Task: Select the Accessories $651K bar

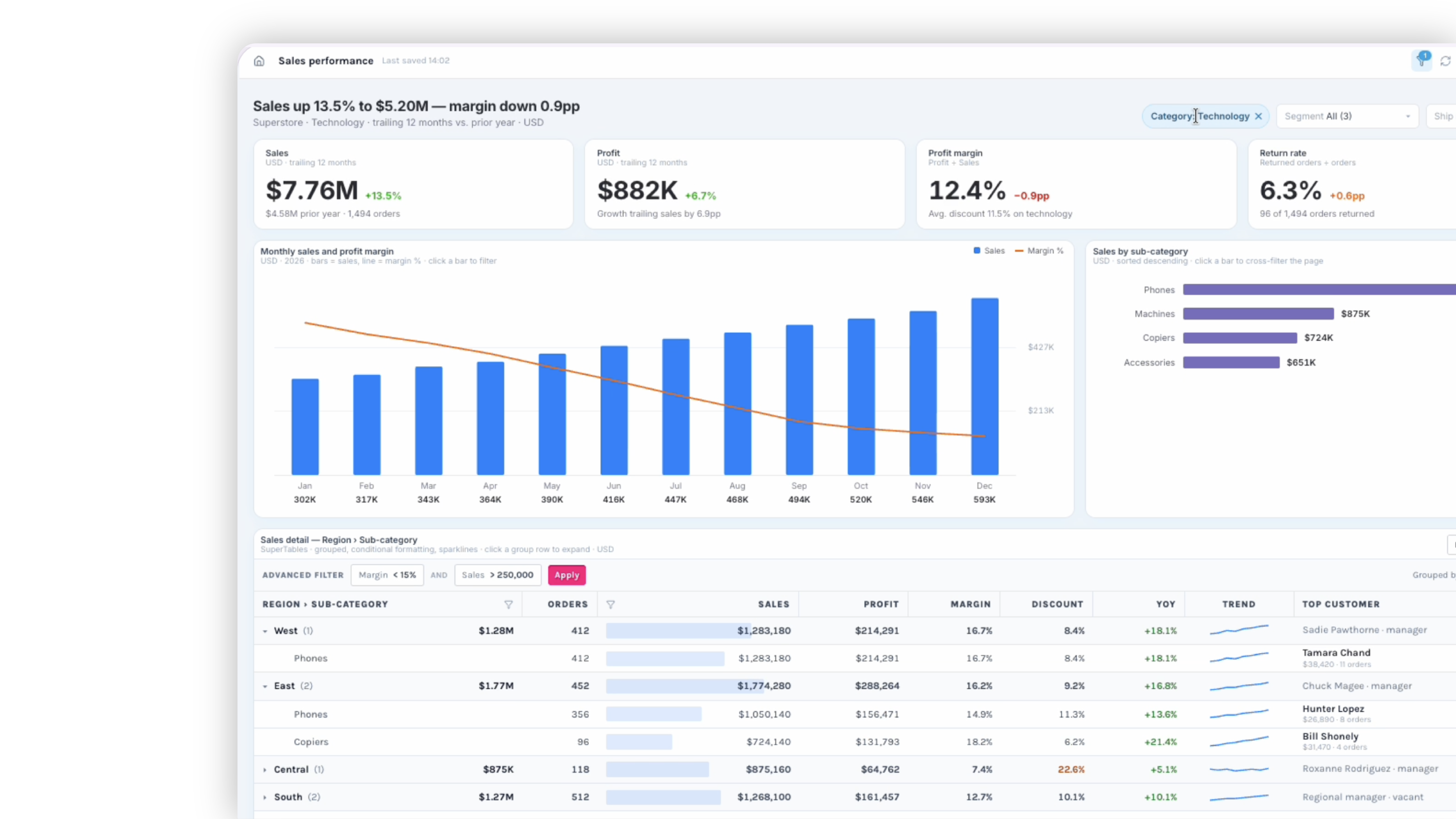Action: [x=1231, y=363]
